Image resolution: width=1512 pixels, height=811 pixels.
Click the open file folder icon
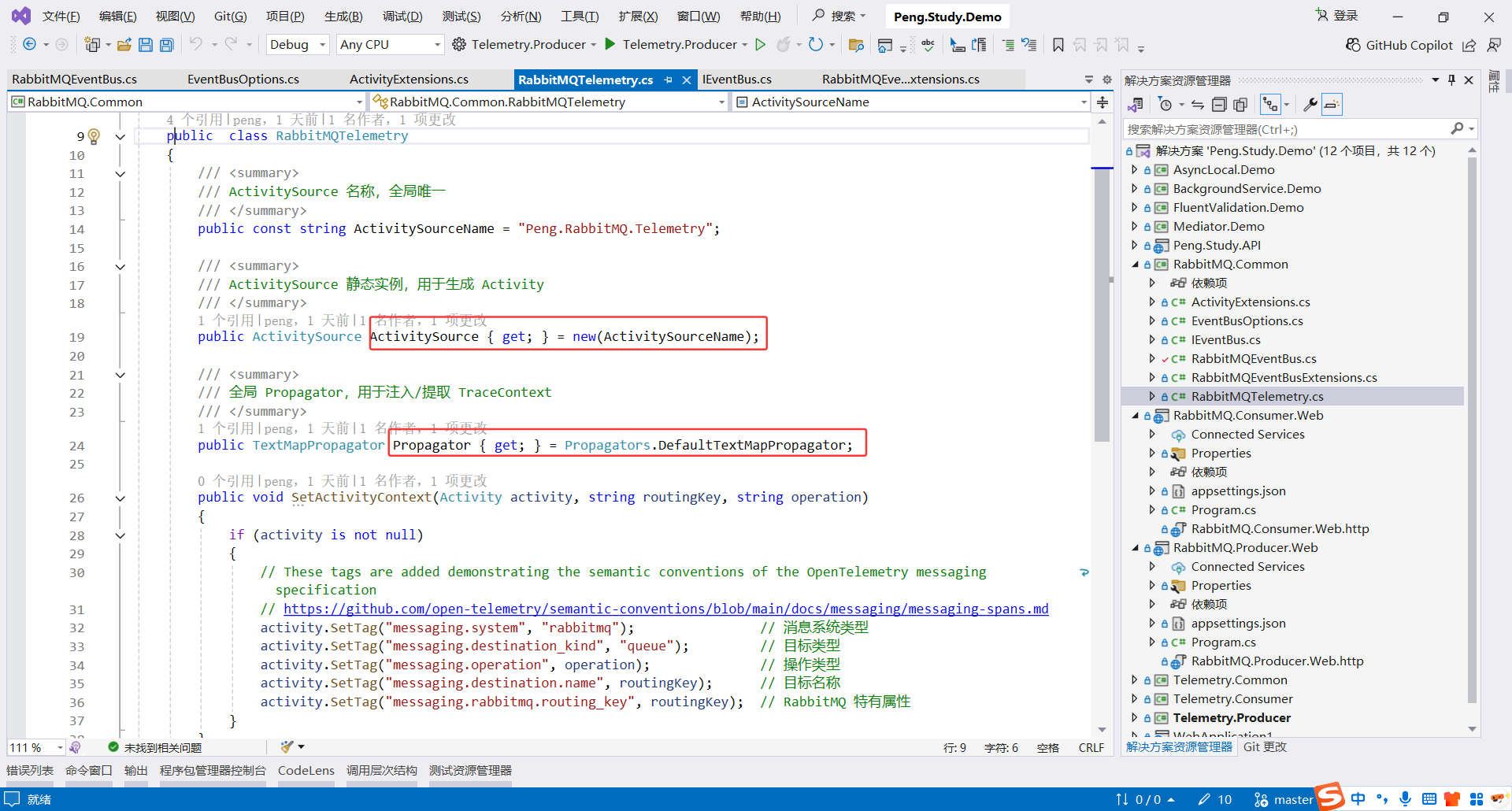[124, 44]
